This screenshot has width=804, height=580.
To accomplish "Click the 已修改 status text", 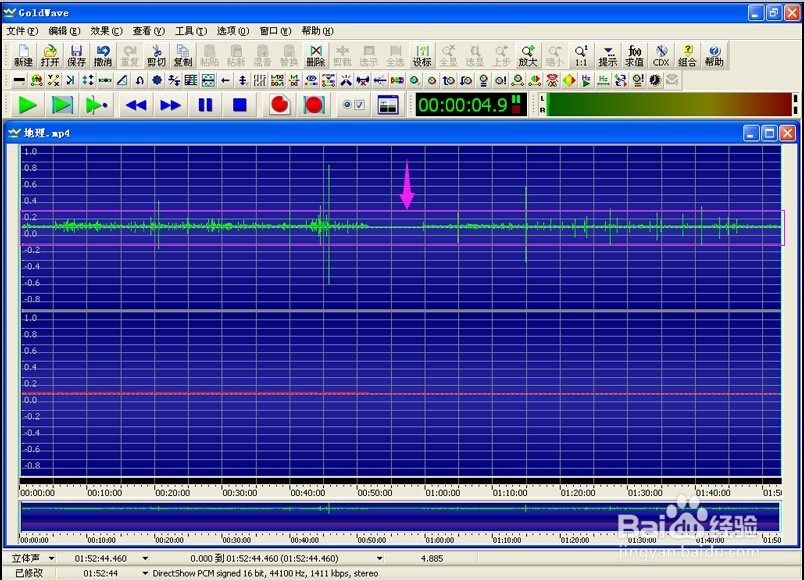I will 29,573.
